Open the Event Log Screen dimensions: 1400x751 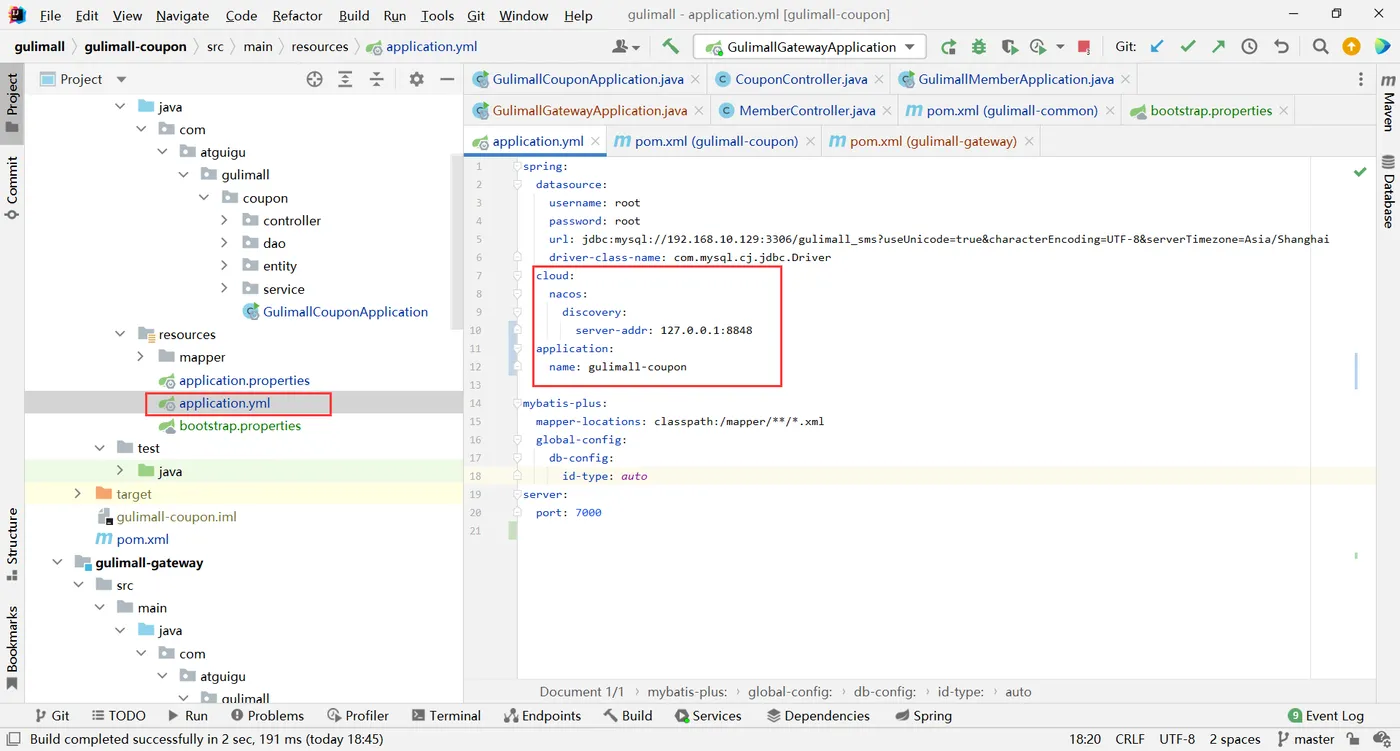pyautogui.click(x=1326, y=716)
